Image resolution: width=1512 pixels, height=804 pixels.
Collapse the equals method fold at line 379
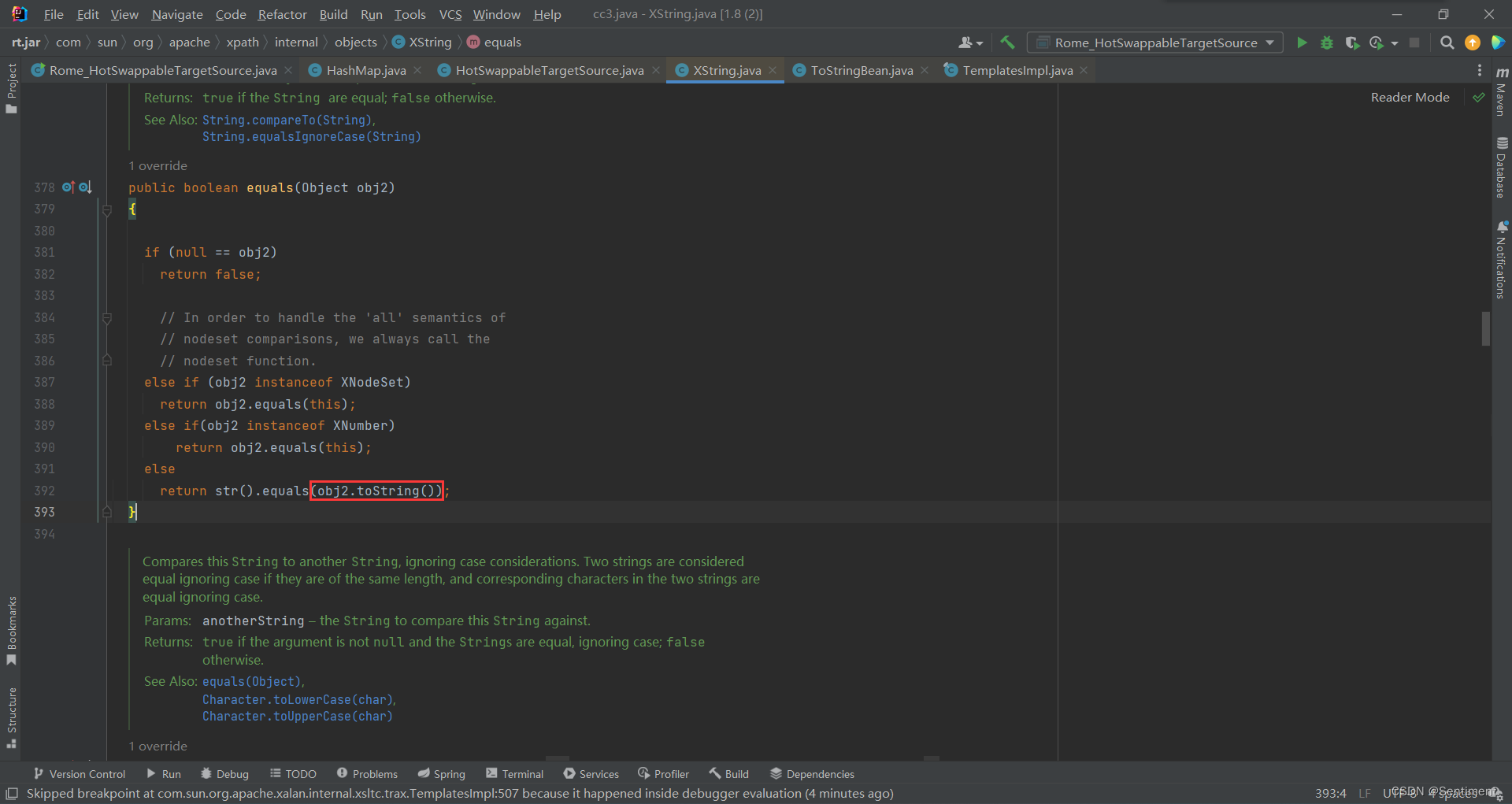tap(107, 209)
